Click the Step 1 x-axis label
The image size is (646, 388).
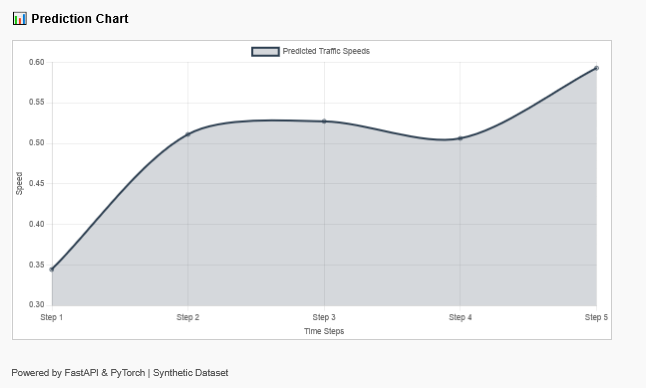tap(51, 317)
